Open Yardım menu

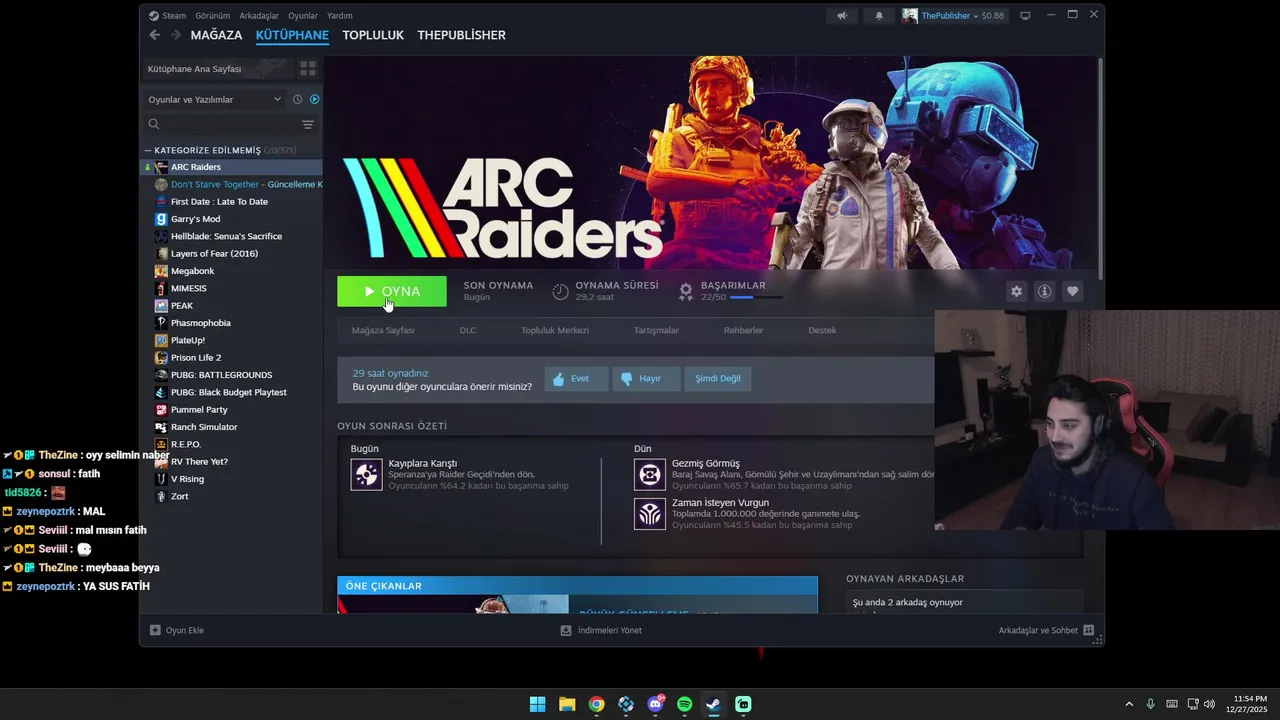[340, 16]
